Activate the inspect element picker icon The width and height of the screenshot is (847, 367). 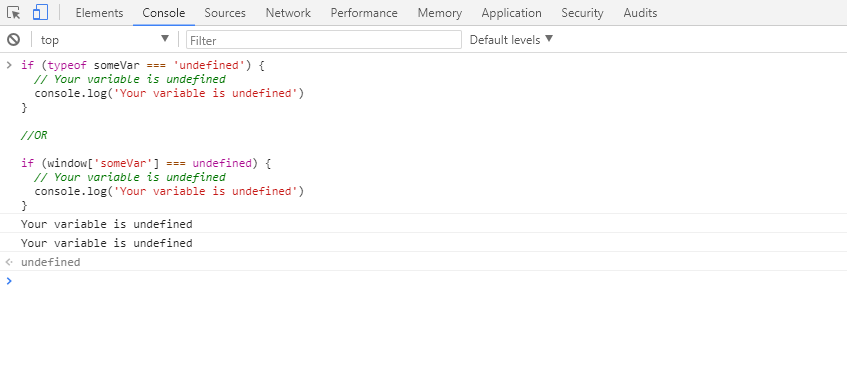(x=14, y=12)
